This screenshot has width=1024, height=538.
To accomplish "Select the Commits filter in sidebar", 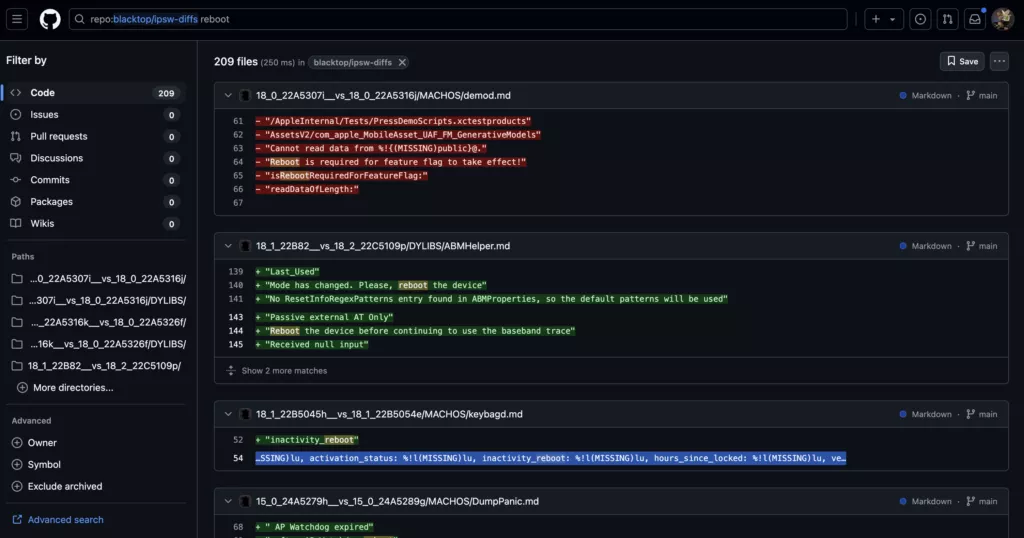I will click(x=50, y=180).
